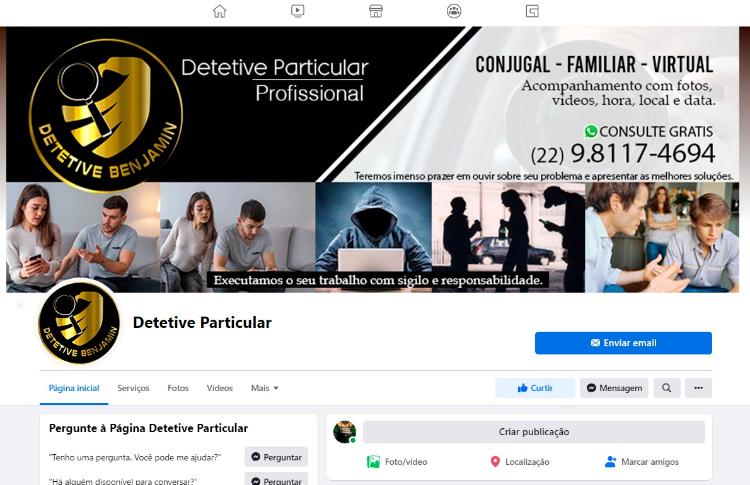The image size is (750, 485).
Task: Open the Groups icon
Action: coord(454,11)
